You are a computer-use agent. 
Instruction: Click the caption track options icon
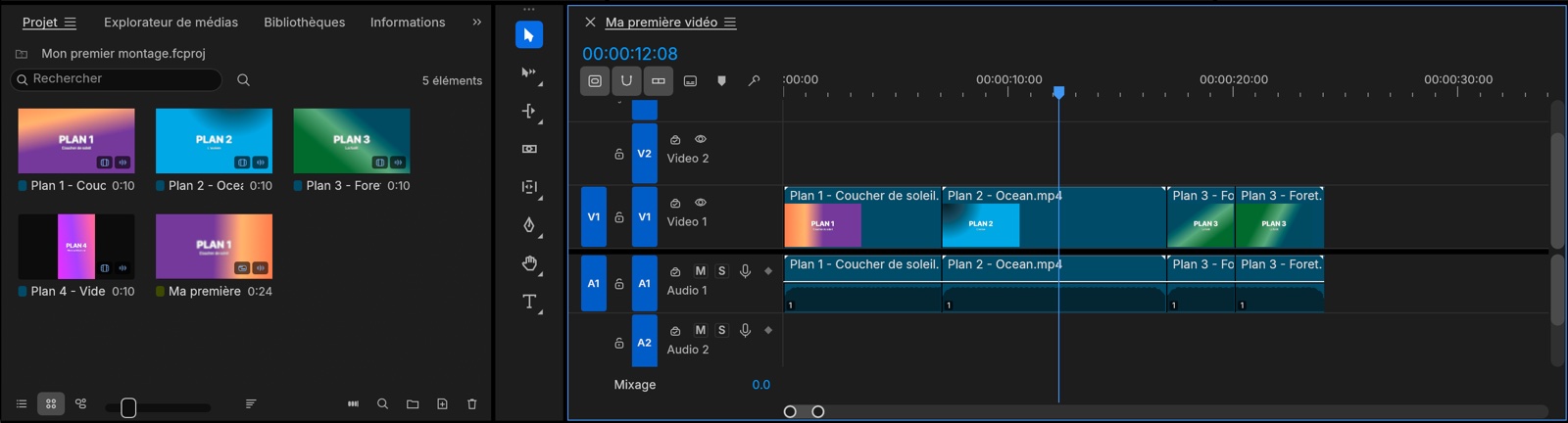pyautogui.click(x=690, y=81)
